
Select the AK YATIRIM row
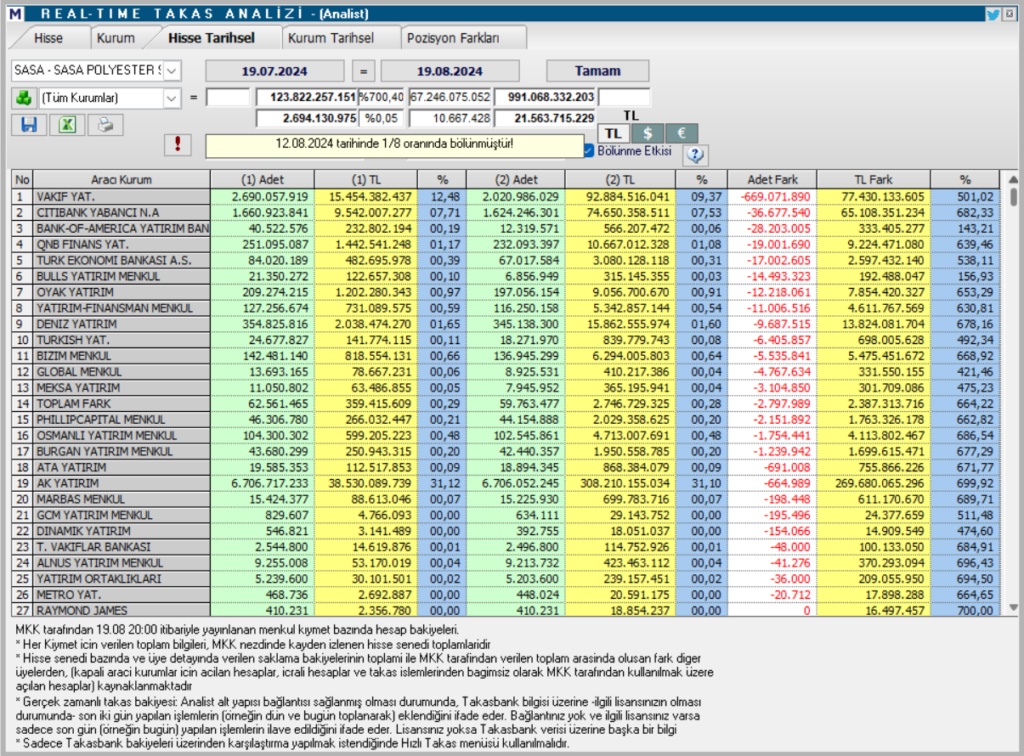pyautogui.click(x=506, y=483)
